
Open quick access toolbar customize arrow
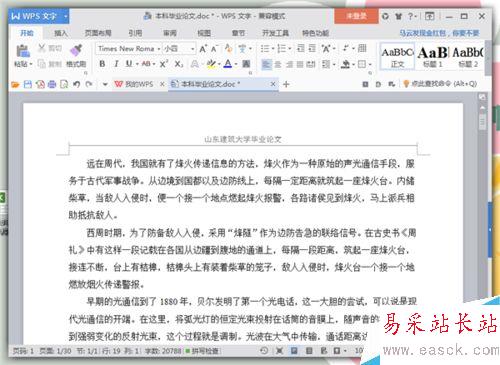[105, 84]
